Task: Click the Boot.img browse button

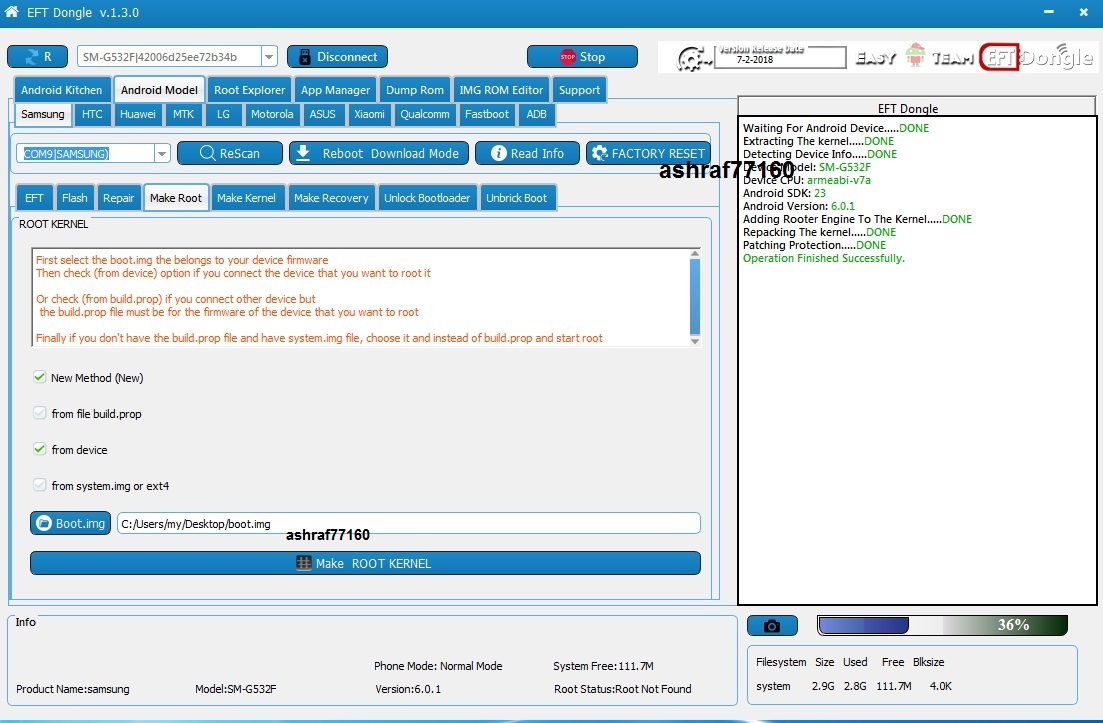Action: (70, 523)
